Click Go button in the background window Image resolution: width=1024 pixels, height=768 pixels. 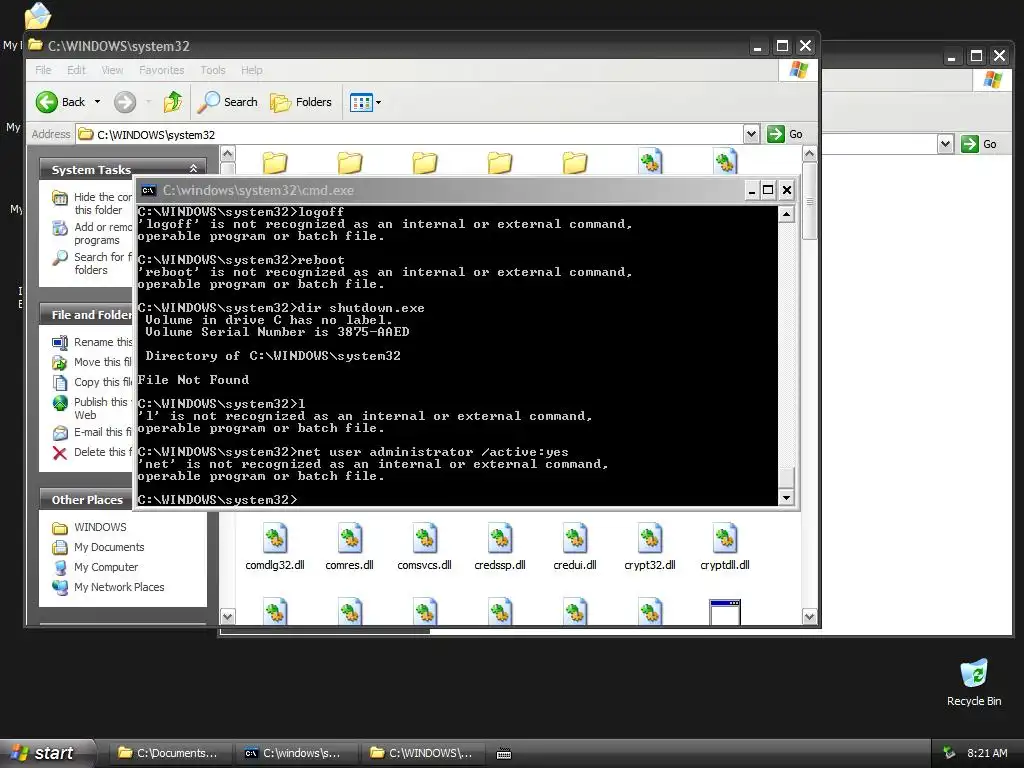point(980,144)
